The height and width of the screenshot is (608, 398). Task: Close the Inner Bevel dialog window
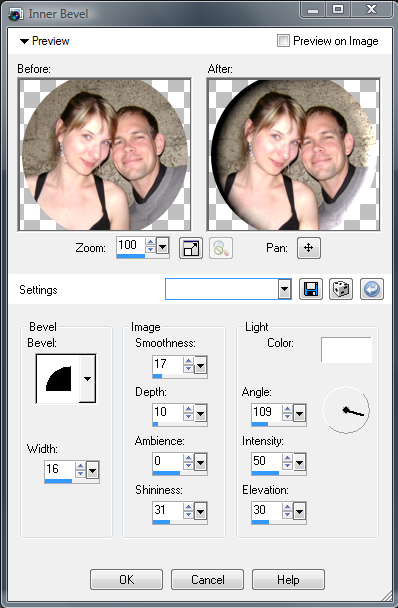[x=372, y=9]
